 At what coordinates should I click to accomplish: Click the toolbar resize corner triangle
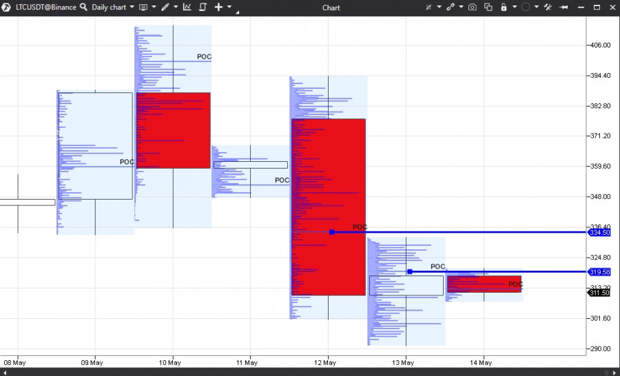point(238,12)
